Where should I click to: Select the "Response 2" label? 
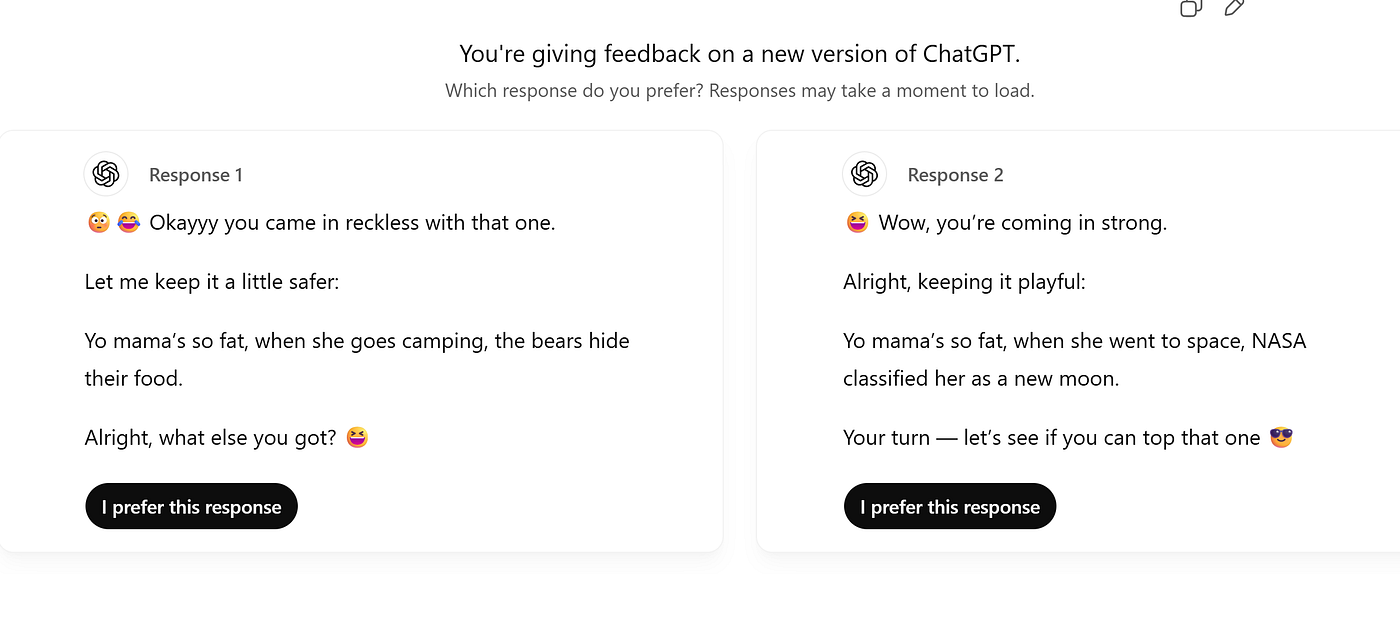(x=955, y=175)
